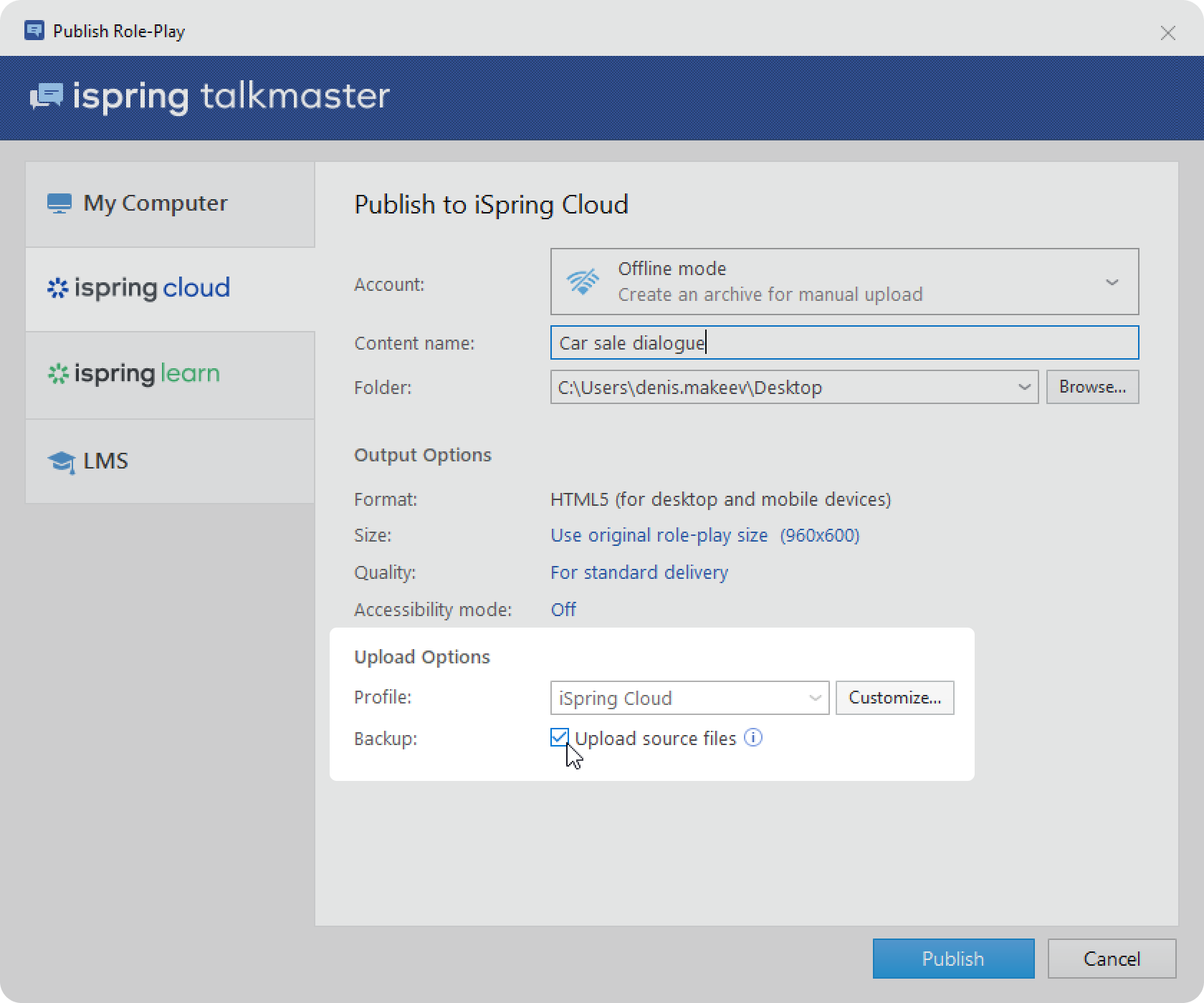This screenshot has width=1204, height=1003.
Task: Click the offline mode wifi icon
Action: [583, 282]
